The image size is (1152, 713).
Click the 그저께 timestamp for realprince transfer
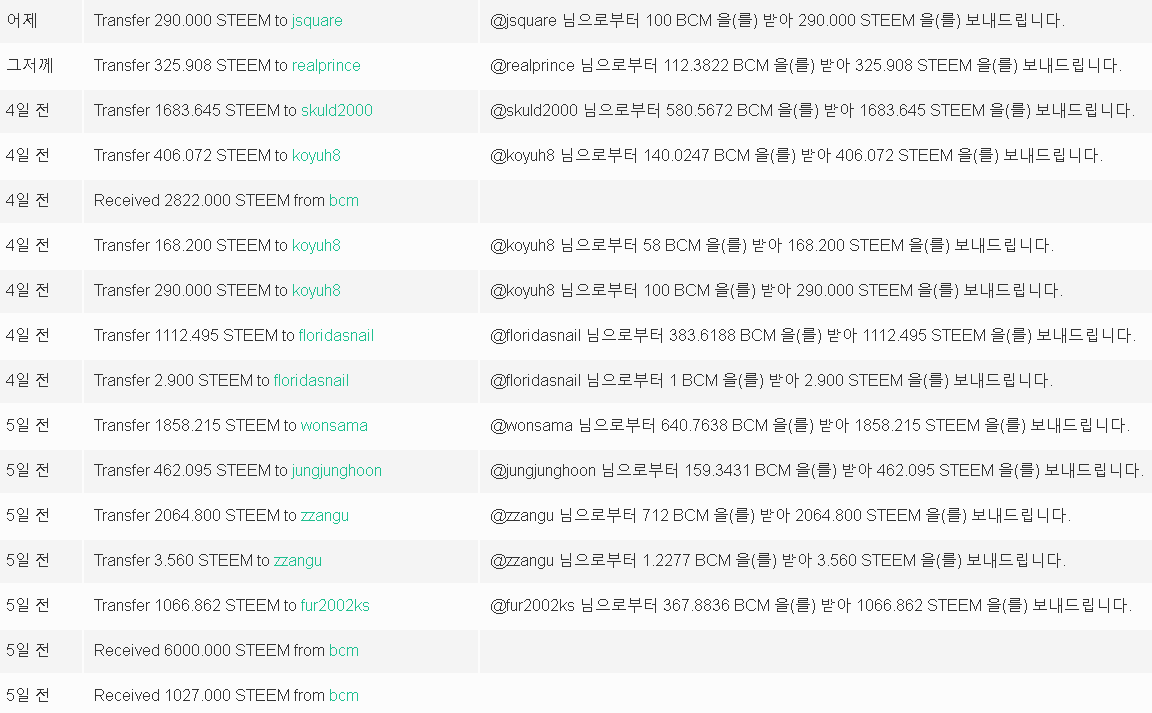tap(30, 65)
